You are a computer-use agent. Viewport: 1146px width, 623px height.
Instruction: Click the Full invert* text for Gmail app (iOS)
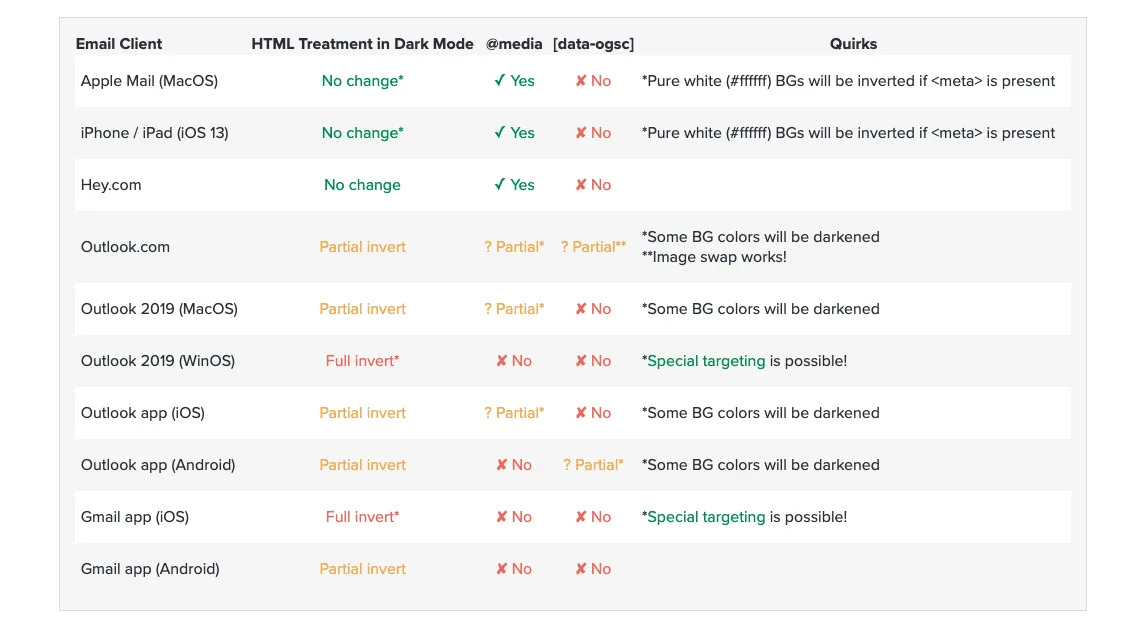(x=362, y=517)
